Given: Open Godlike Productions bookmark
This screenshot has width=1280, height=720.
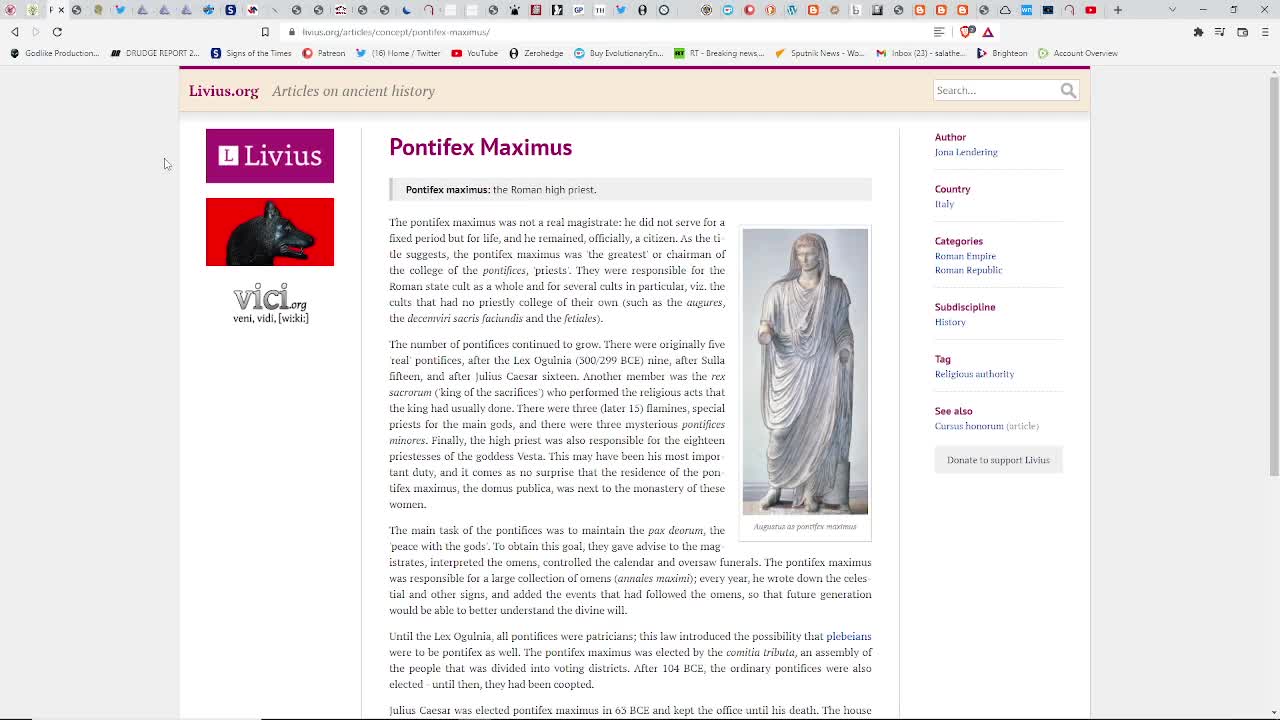Looking at the screenshot, I should [55, 53].
